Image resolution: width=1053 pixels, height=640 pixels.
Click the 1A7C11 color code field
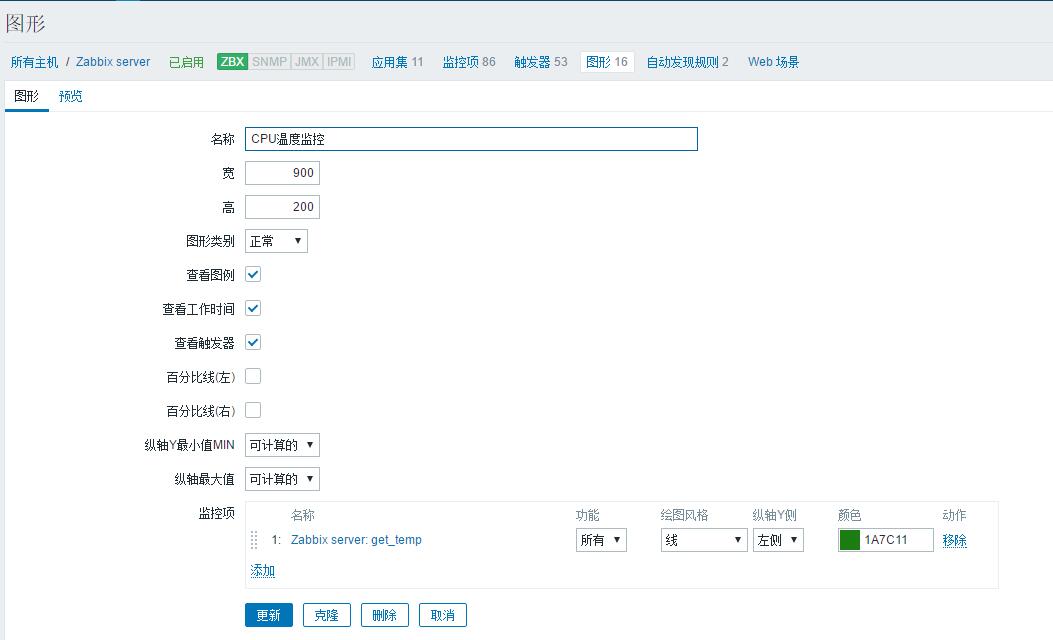(897, 540)
